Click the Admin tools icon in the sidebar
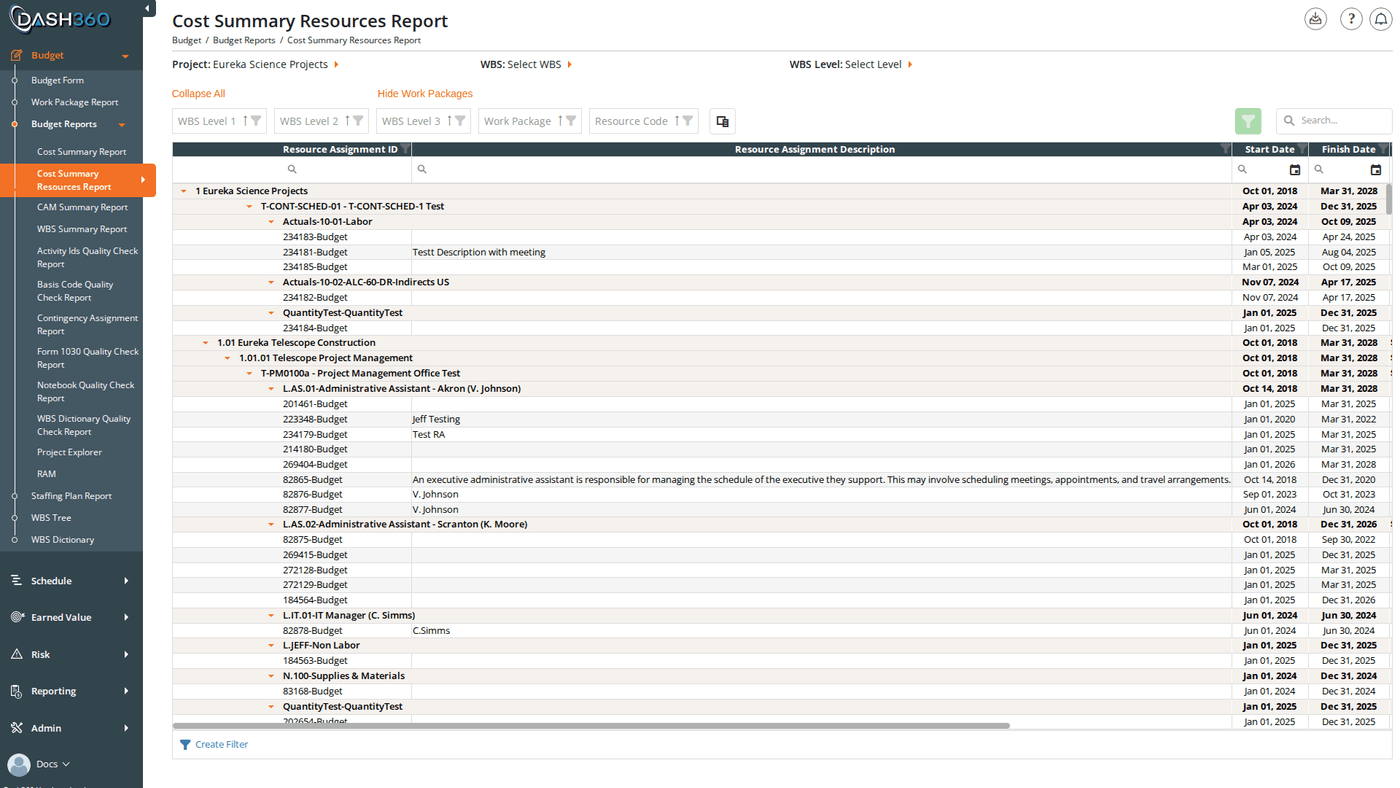 pos(17,728)
